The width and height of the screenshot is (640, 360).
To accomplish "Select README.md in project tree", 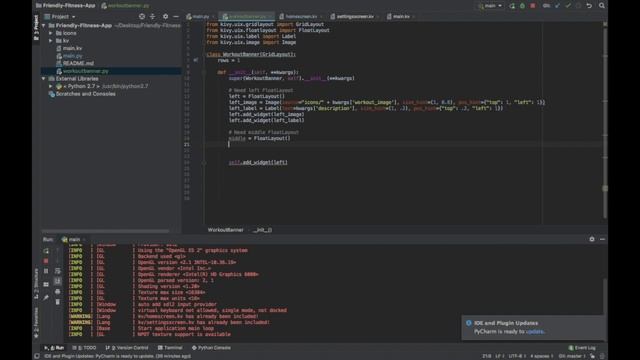I will [x=78, y=63].
